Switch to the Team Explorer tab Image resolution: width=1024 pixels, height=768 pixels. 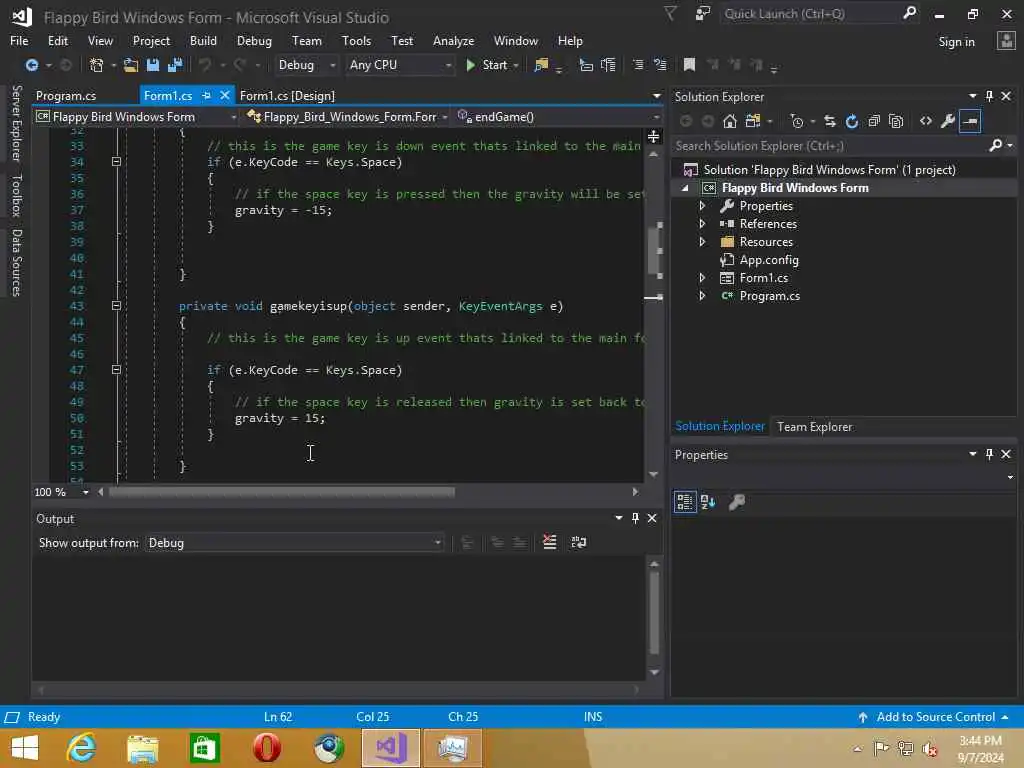coord(814,426)
